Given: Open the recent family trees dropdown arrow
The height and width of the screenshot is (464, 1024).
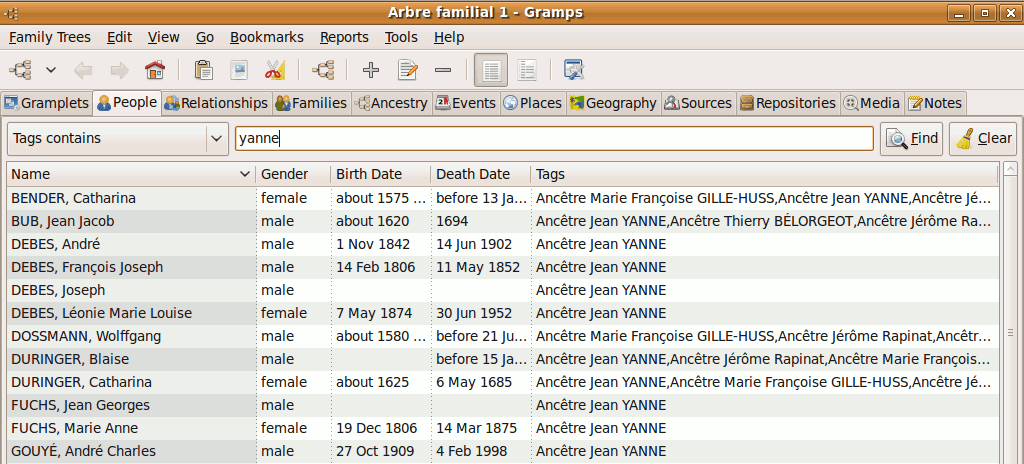Looking at the screenshot, I should point(50,70).
